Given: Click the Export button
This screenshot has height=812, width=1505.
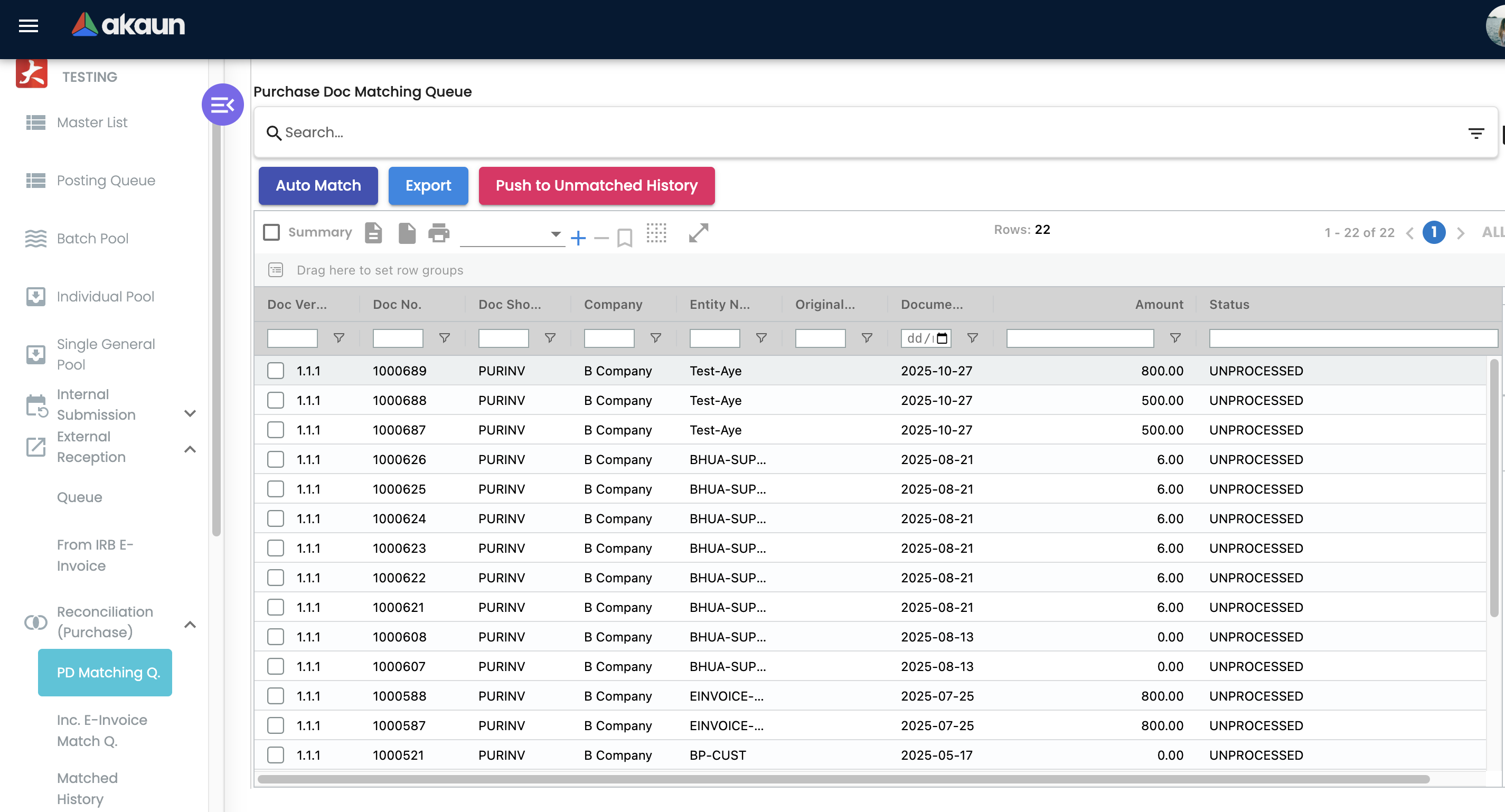Looking at the screenshot, I should pyautogui.click(x=428, y=186).
